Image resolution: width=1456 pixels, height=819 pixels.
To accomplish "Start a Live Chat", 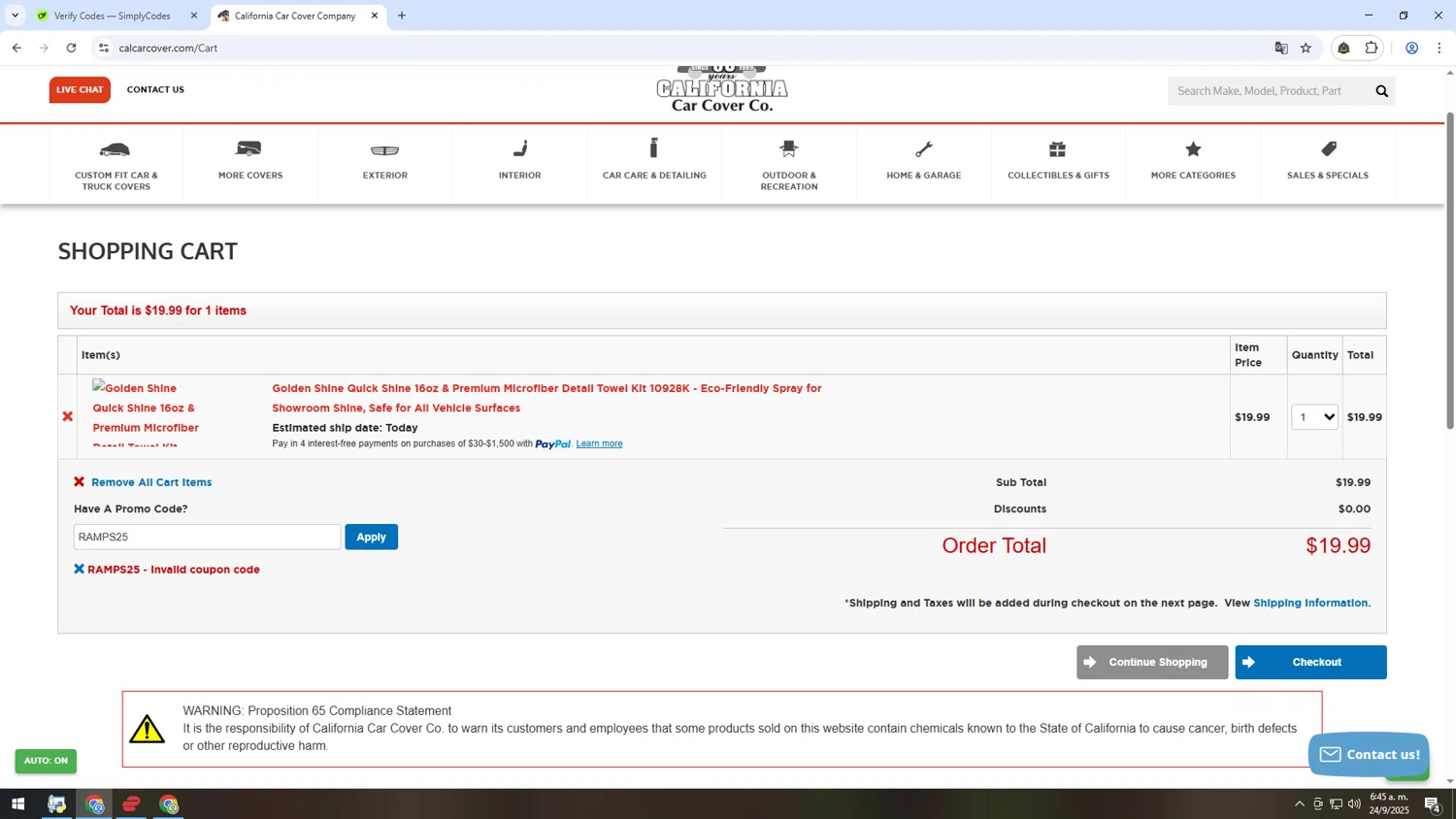I will [x=80, y=90].
